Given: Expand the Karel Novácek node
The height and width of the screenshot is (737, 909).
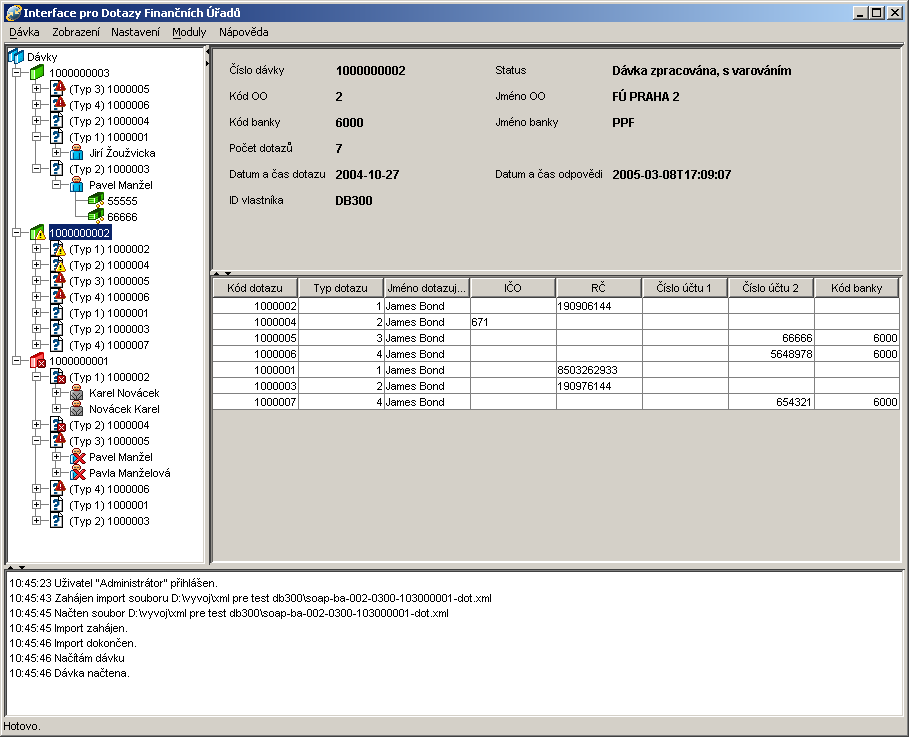Looking at the screenshot, I should 56,393.
